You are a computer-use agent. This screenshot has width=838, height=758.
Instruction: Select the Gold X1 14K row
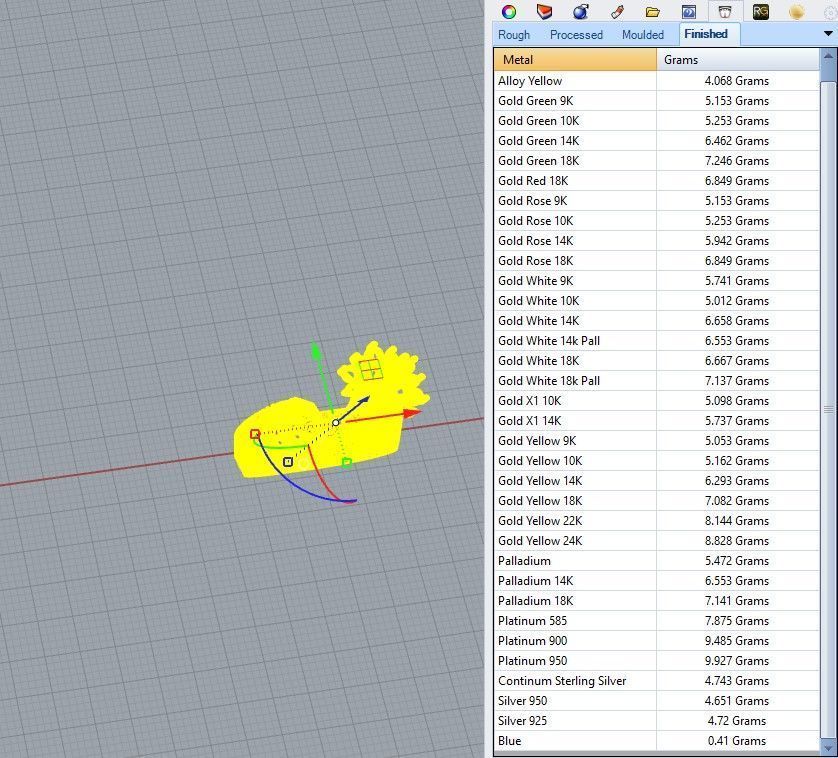coord(656,421)
